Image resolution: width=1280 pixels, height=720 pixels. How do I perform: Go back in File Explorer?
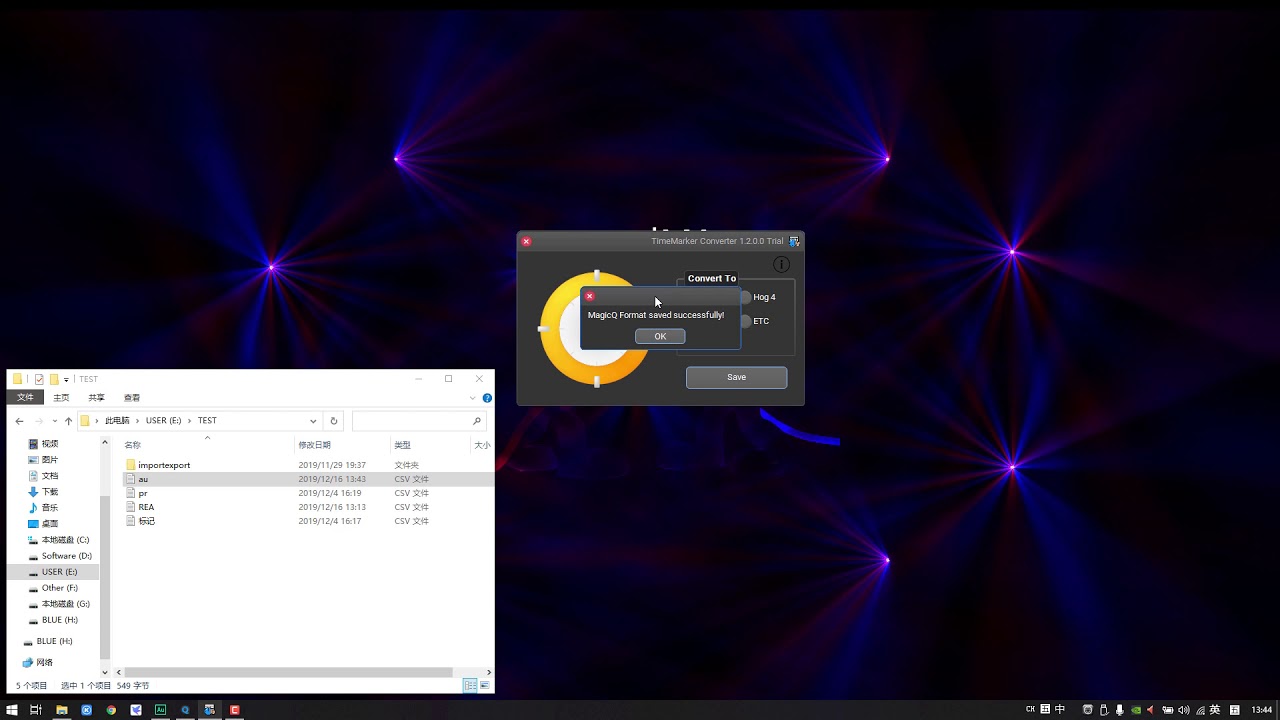pyautogui.click(x=19, y=421)
